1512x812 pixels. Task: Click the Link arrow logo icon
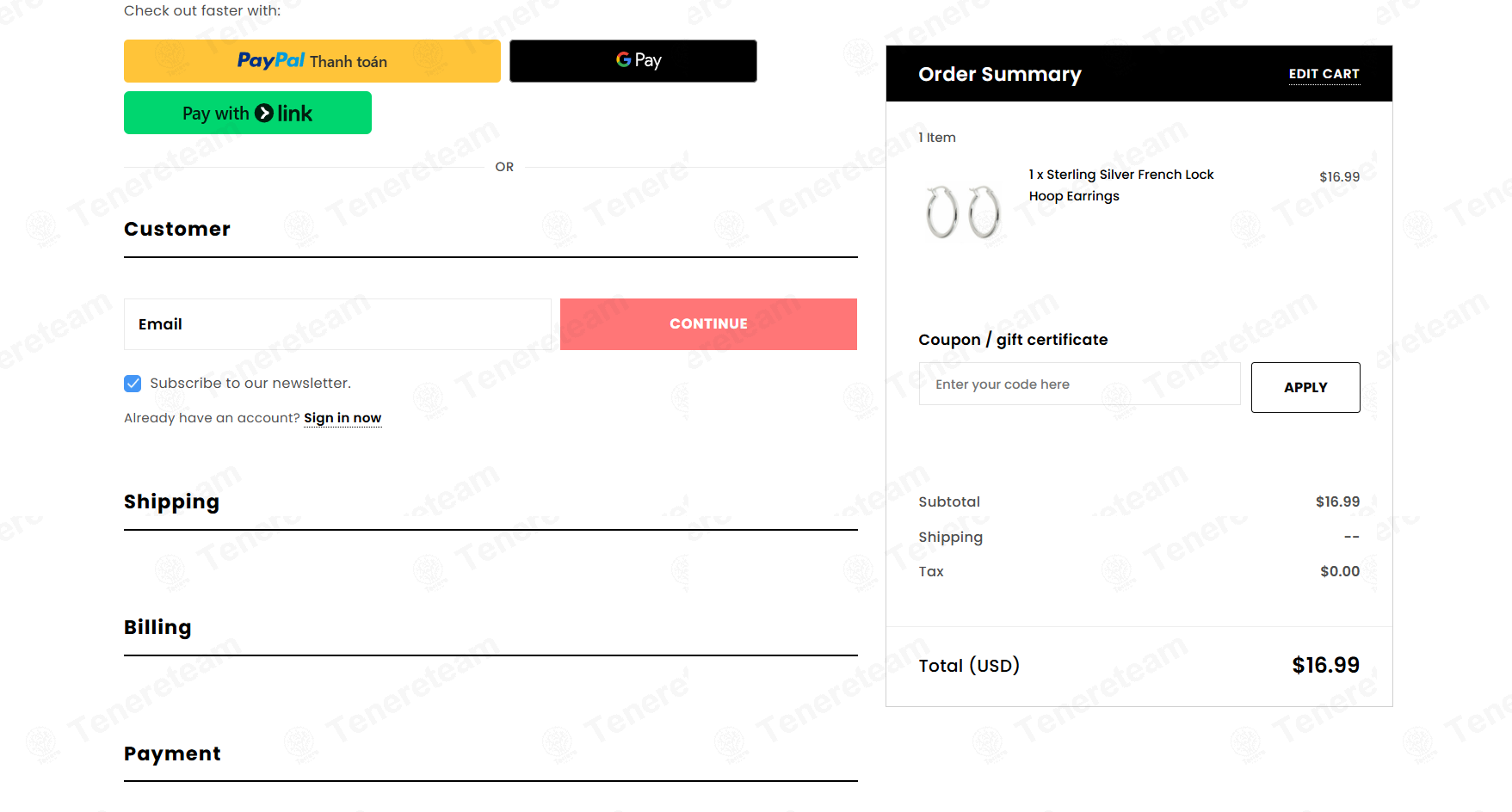pos(264,113)
